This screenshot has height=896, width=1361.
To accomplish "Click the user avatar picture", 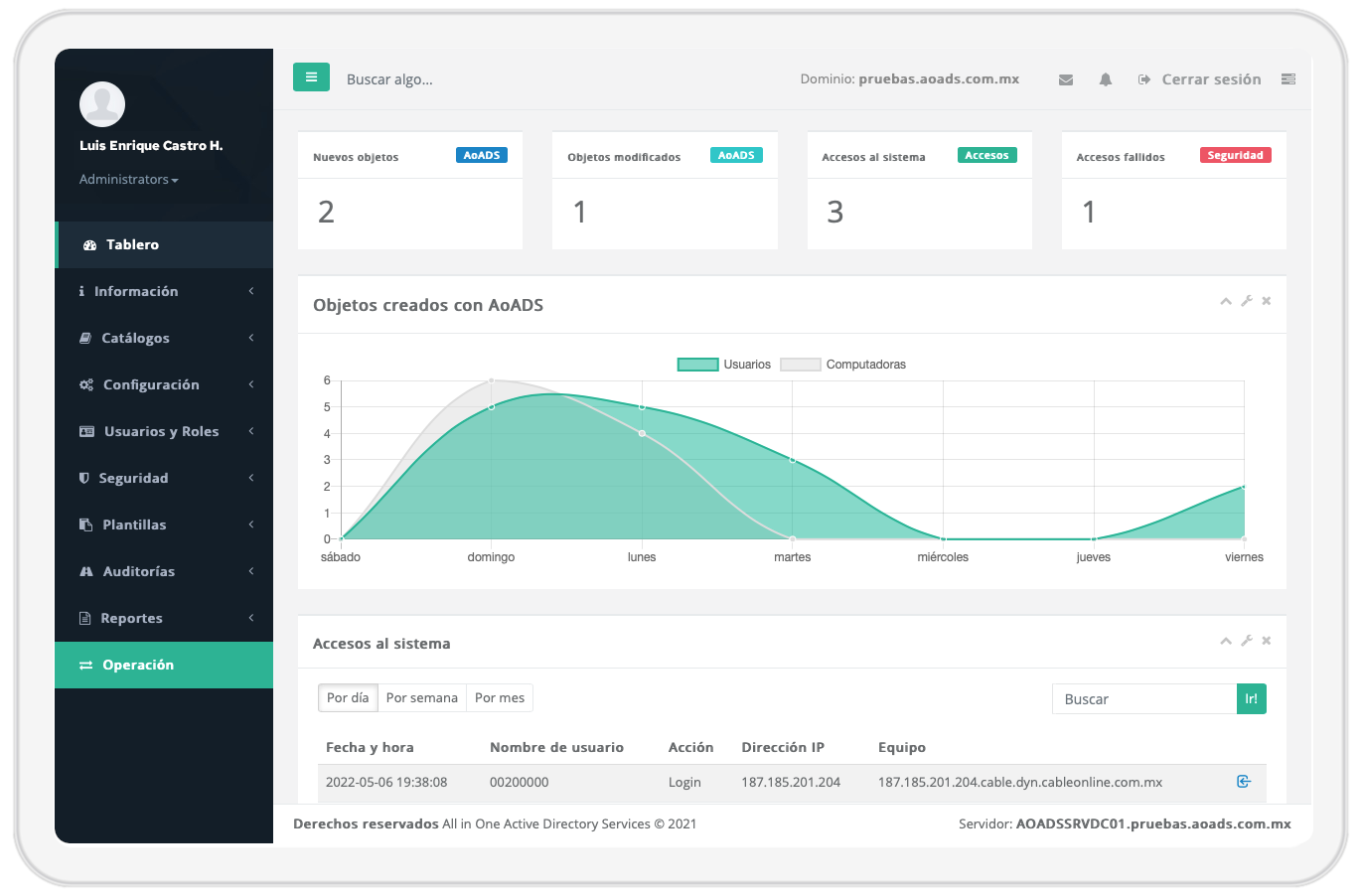I will coord(102,104).
